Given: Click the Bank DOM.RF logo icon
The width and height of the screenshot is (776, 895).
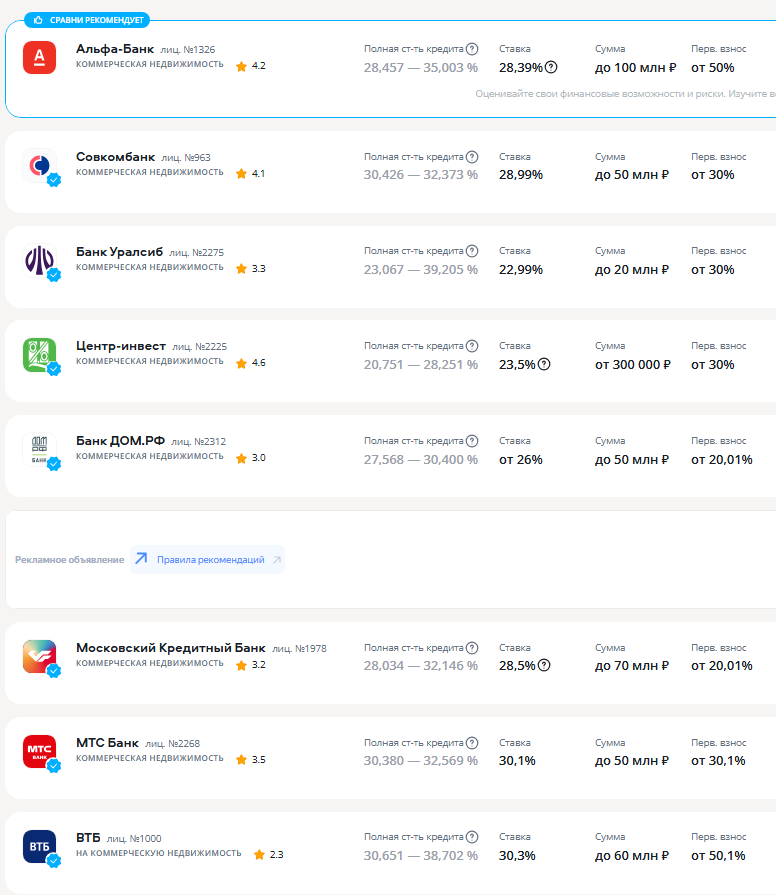Looking at the screenshot, I should tap(39, 450).
